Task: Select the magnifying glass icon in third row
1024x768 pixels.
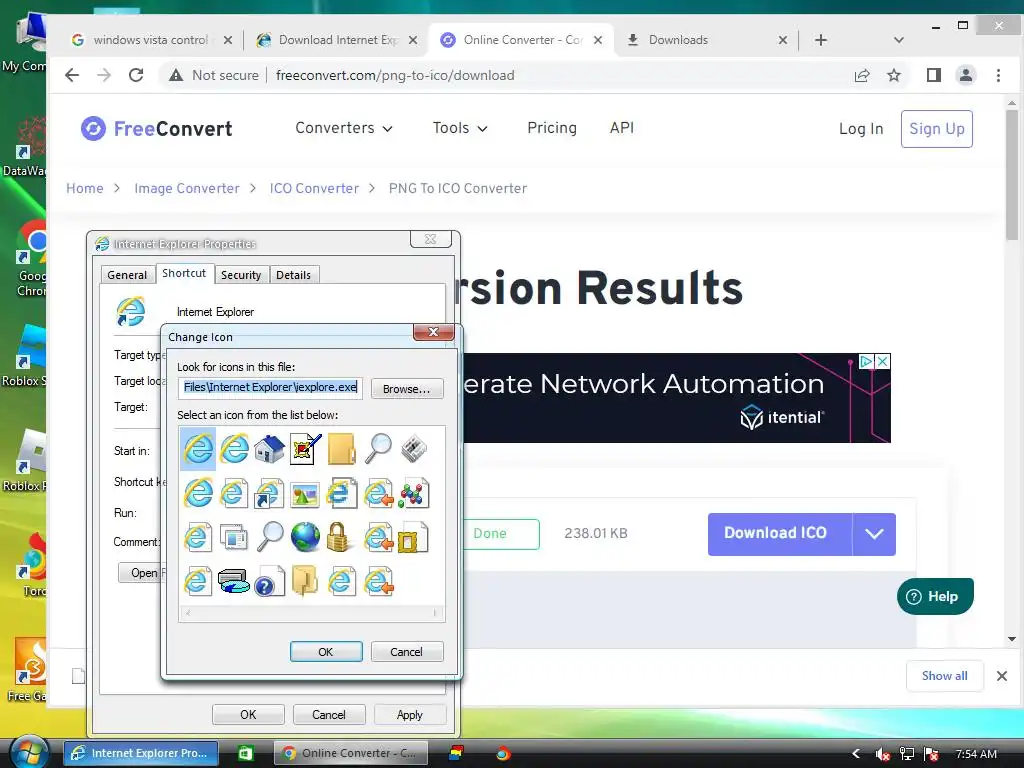Action: click(x=270, y=537)
